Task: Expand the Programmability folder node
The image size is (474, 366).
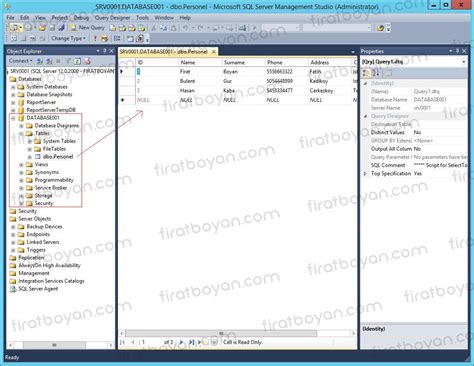Action: tap(21, 180)
